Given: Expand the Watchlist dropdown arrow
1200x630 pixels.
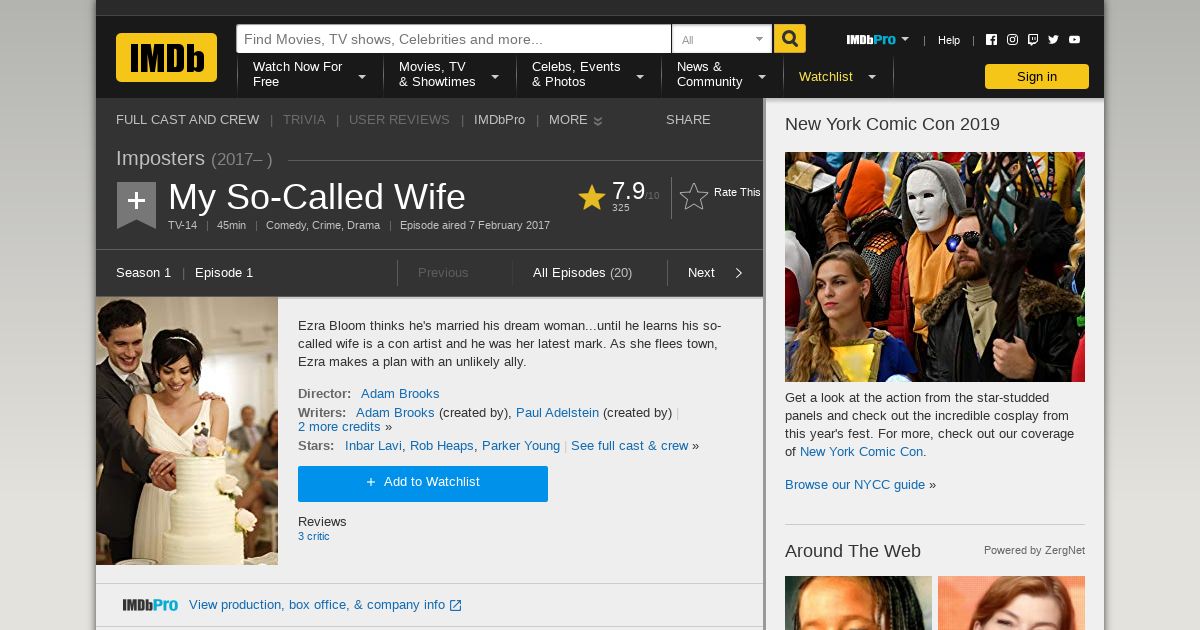Looking at the screenshot, I should pos(872,77).
